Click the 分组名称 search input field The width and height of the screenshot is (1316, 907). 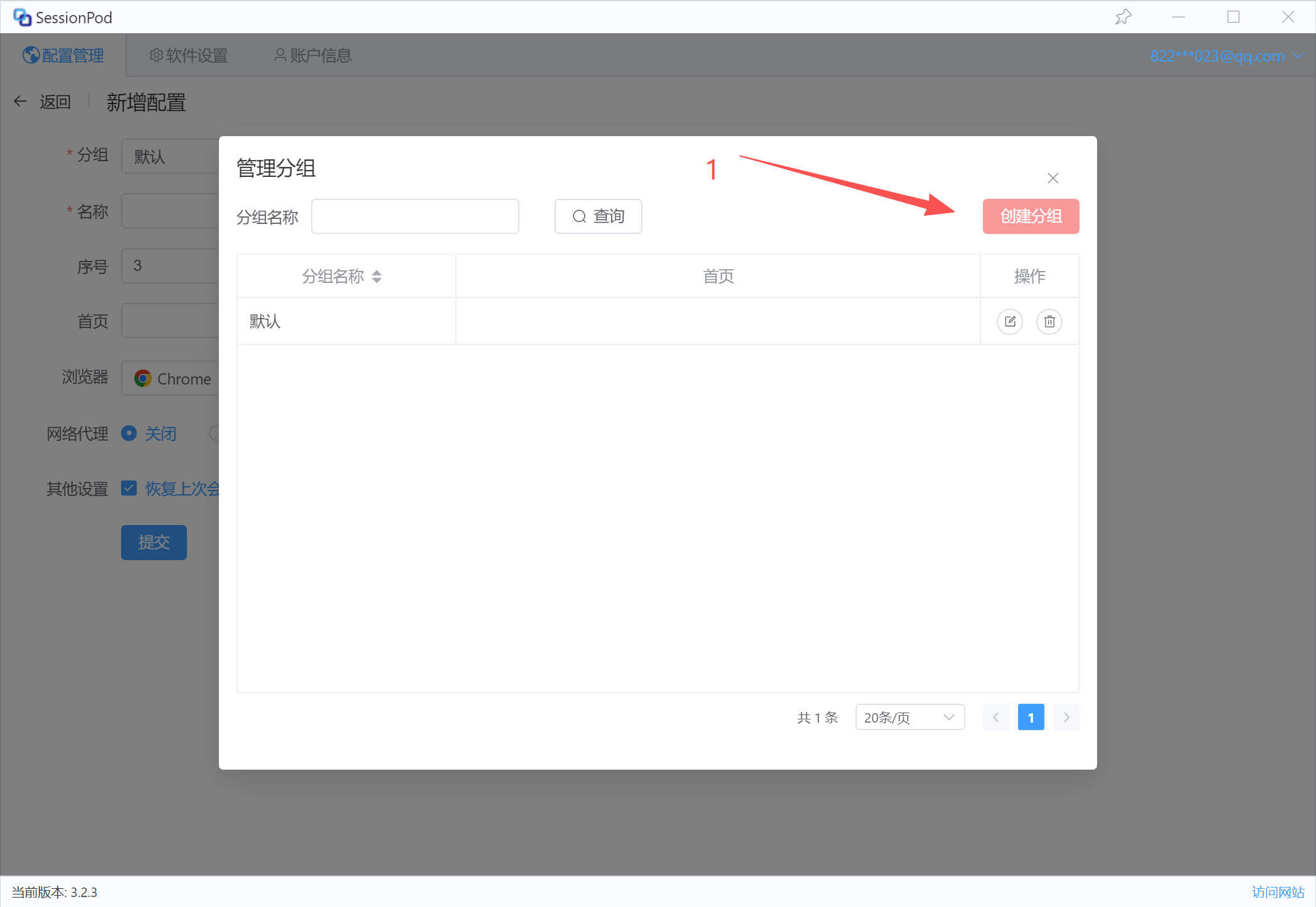coord(415,216)
